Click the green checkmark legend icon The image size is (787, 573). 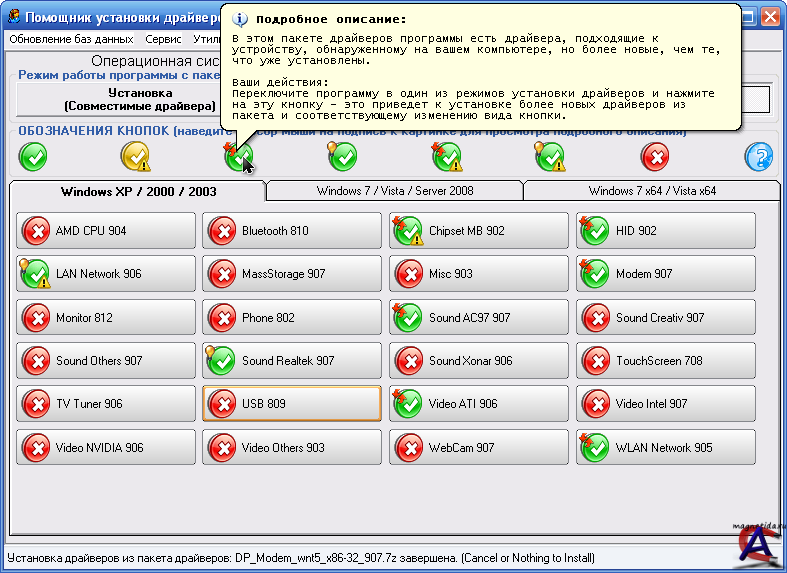click(x=33, y=156)
